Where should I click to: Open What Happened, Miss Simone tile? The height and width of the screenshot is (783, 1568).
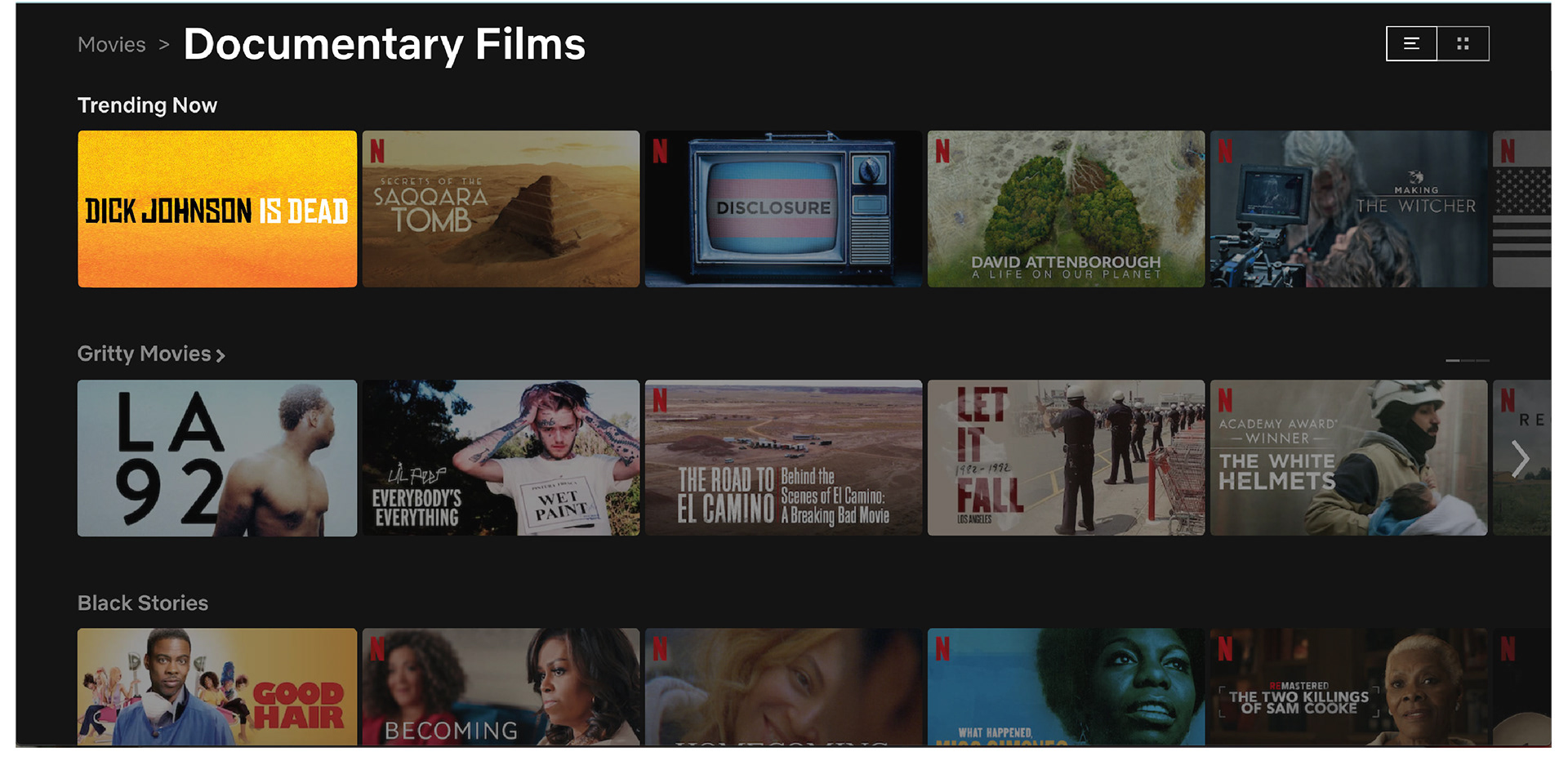(x=1066, y=687)
